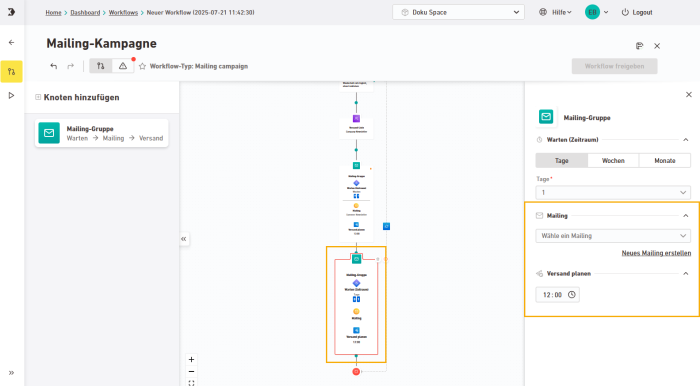Click the redo arrow in toolbar

[71, 66]
